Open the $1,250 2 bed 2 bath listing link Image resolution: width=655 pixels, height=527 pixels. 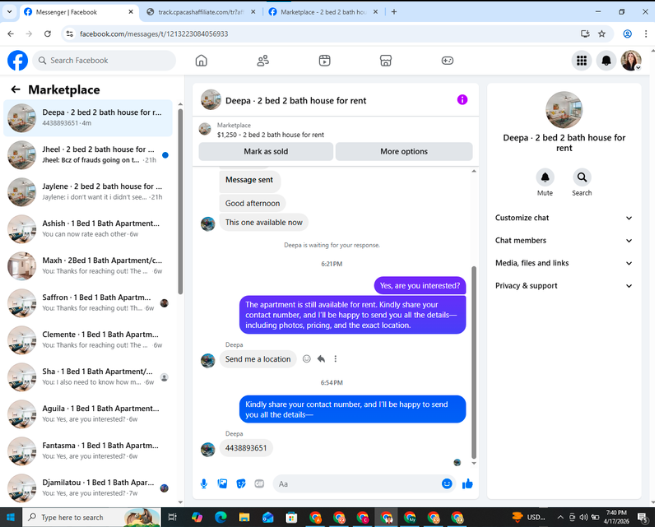click(x=270, y=134)
